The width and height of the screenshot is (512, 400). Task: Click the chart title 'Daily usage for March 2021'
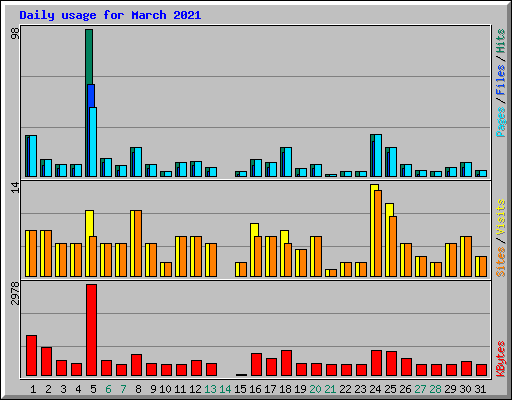coord(110,15)
